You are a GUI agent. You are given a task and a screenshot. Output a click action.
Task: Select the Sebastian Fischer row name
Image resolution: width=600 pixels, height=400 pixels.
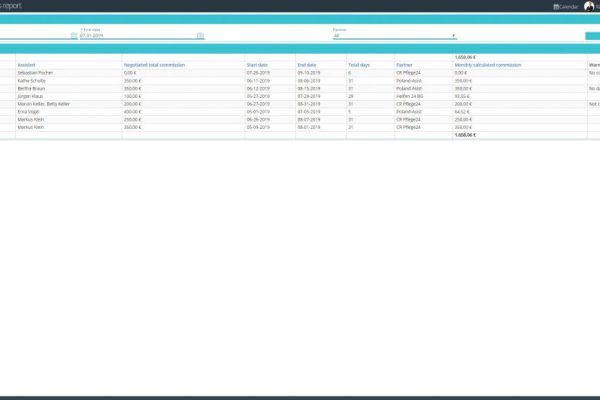35,73
